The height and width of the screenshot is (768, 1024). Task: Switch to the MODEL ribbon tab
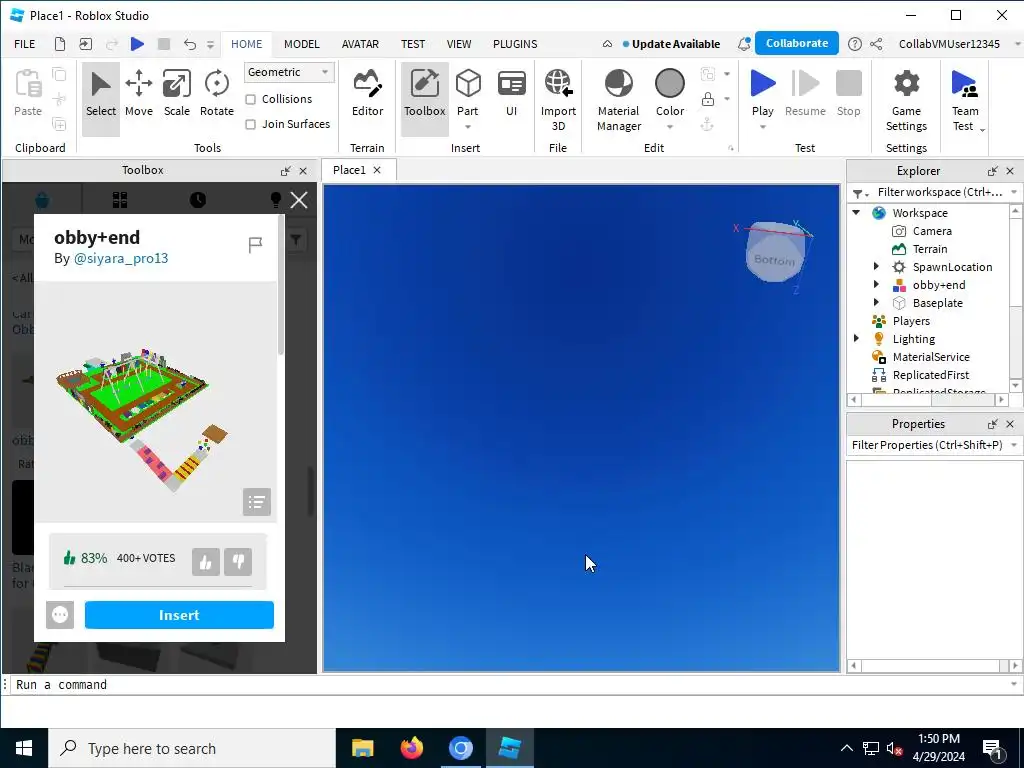(302, 44)
